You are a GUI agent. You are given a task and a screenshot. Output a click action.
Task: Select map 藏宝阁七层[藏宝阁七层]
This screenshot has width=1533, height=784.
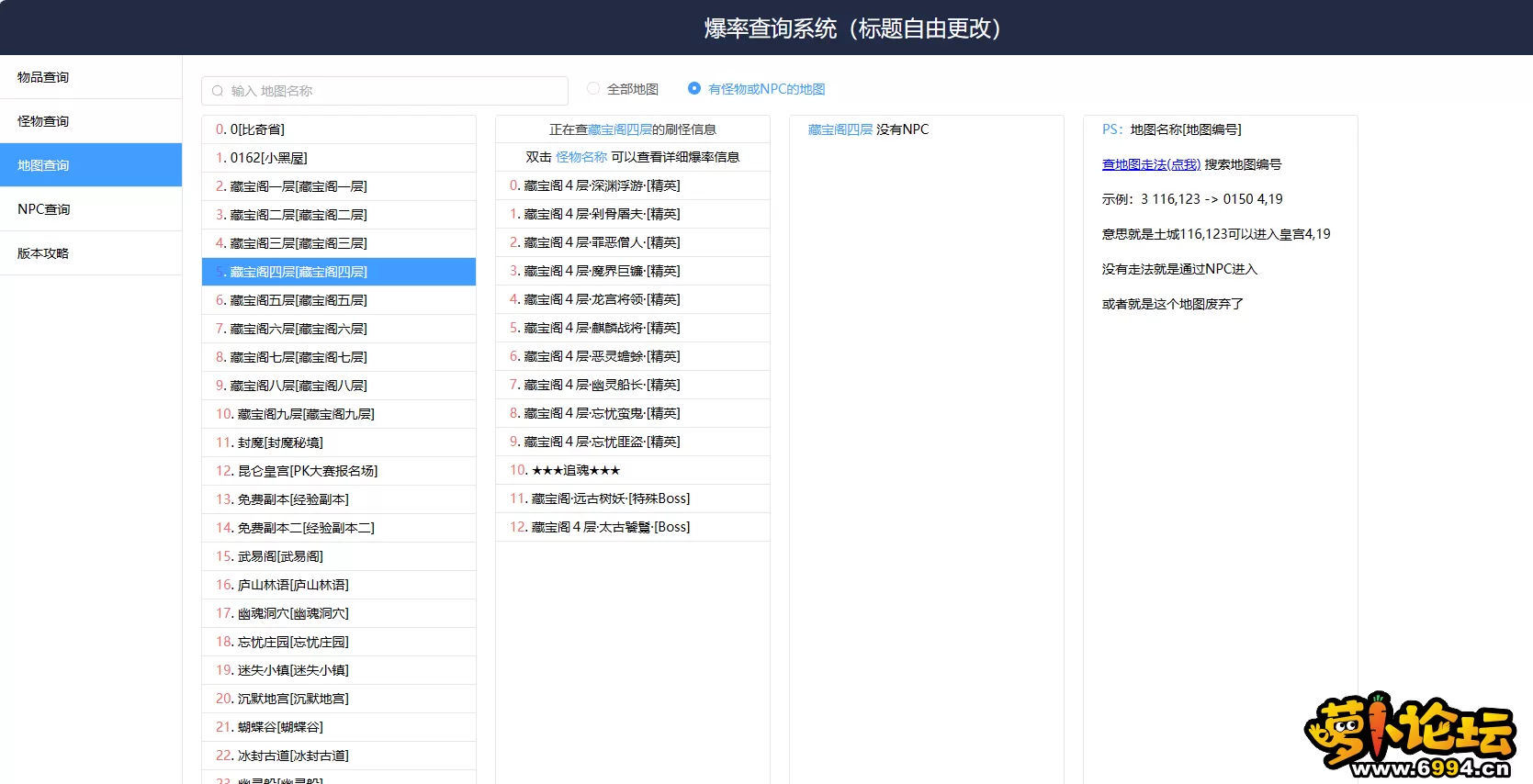(x=339, y=357)
